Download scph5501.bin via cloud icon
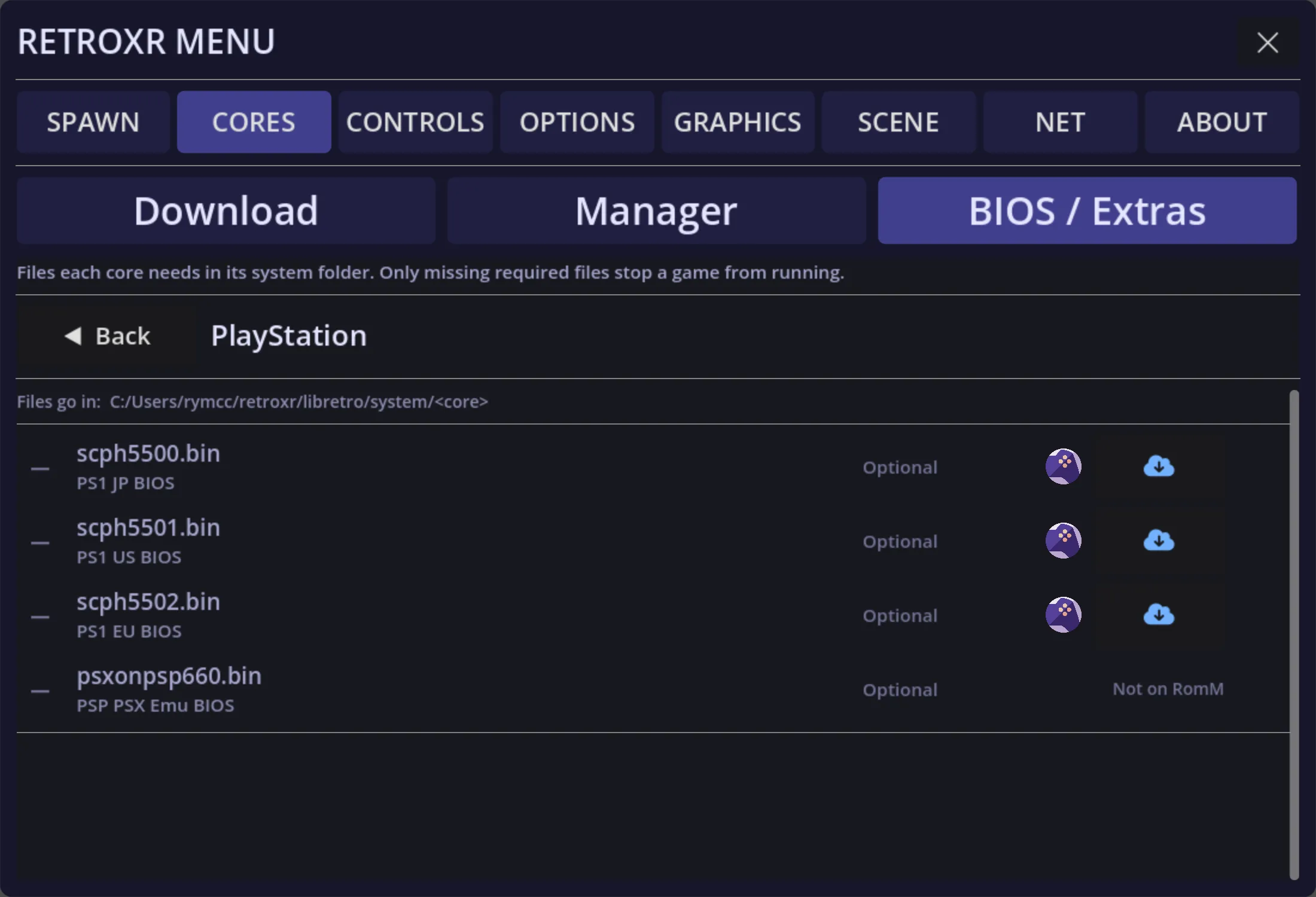The height and width of the screenshot is (897, 1316). pyautogui.click(x=1159, y=541)
